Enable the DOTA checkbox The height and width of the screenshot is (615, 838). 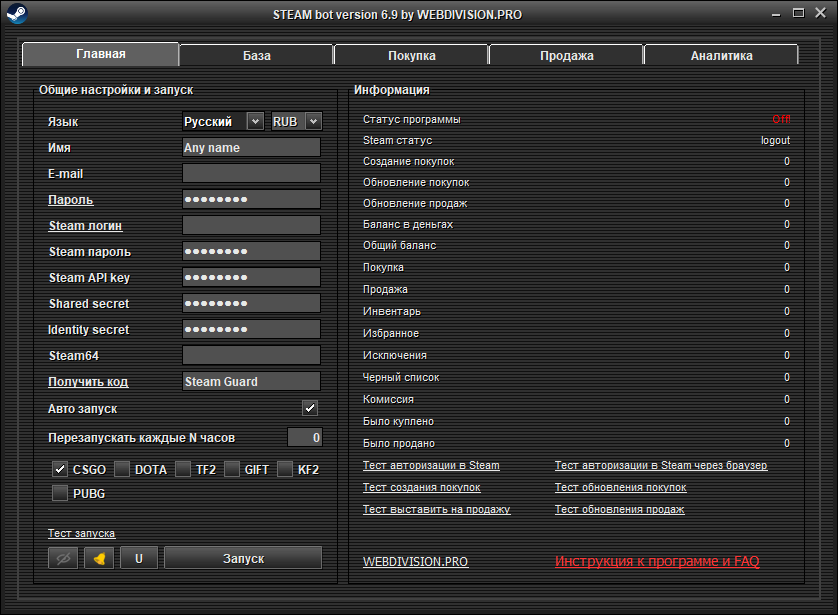click(122, 469)
